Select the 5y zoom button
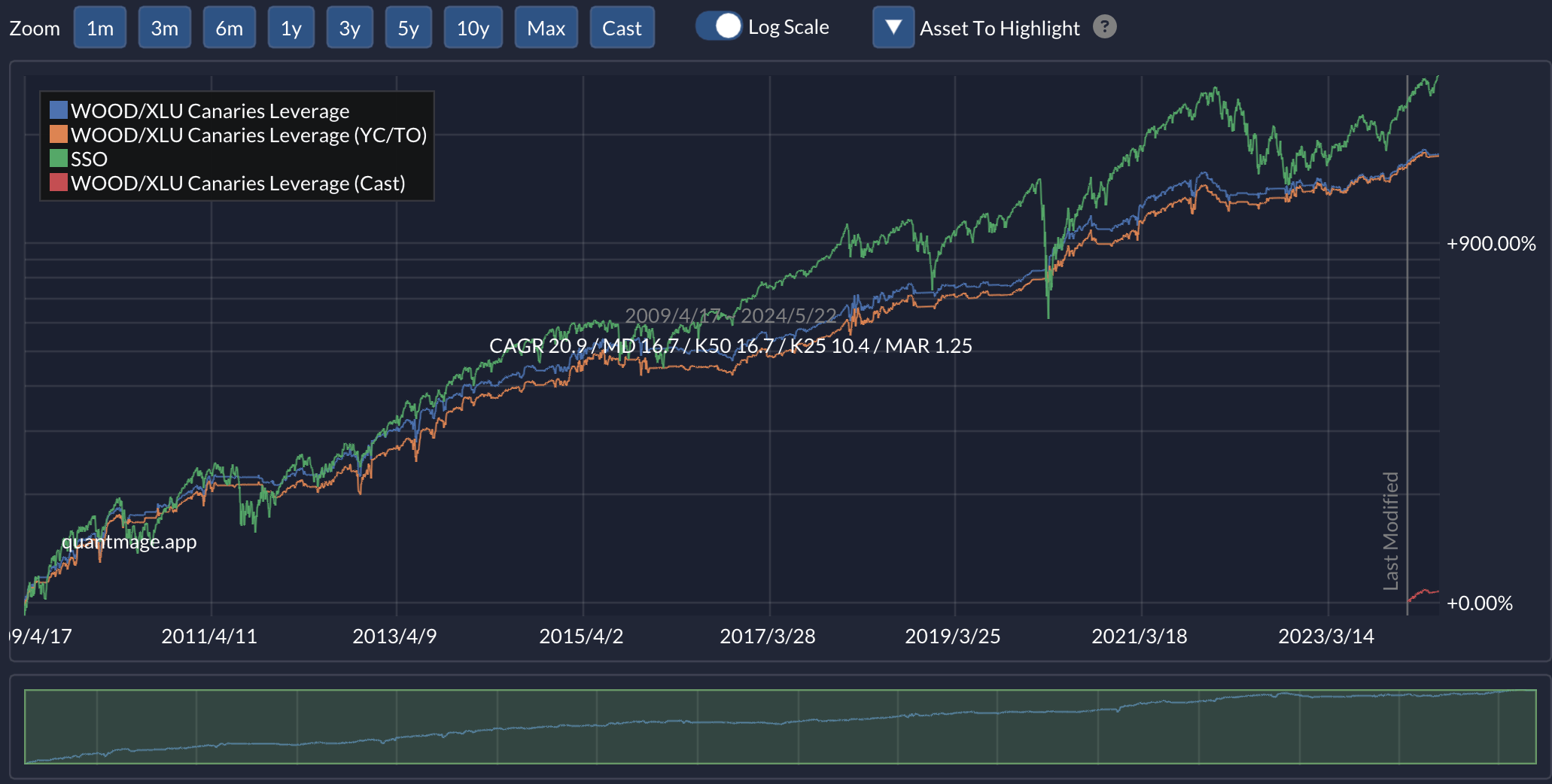1552x784 pixels. 409,27
